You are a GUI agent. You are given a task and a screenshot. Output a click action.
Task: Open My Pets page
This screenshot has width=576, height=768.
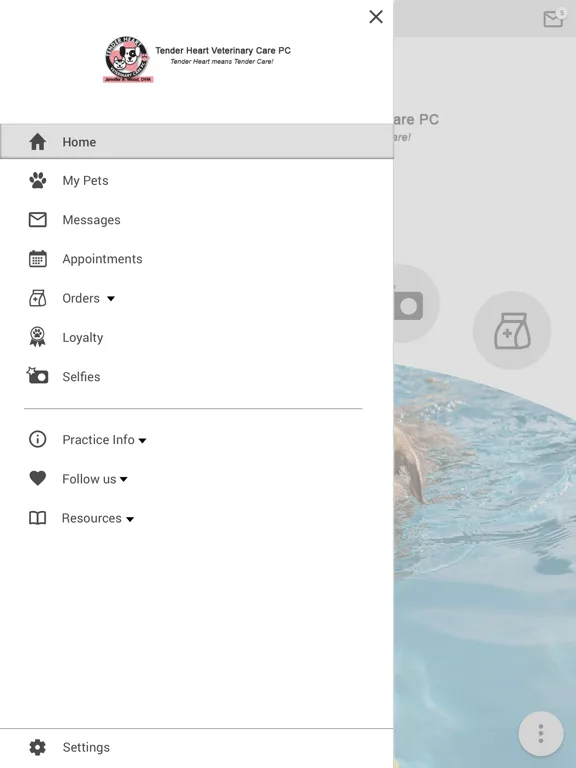(x=85, y=181)
